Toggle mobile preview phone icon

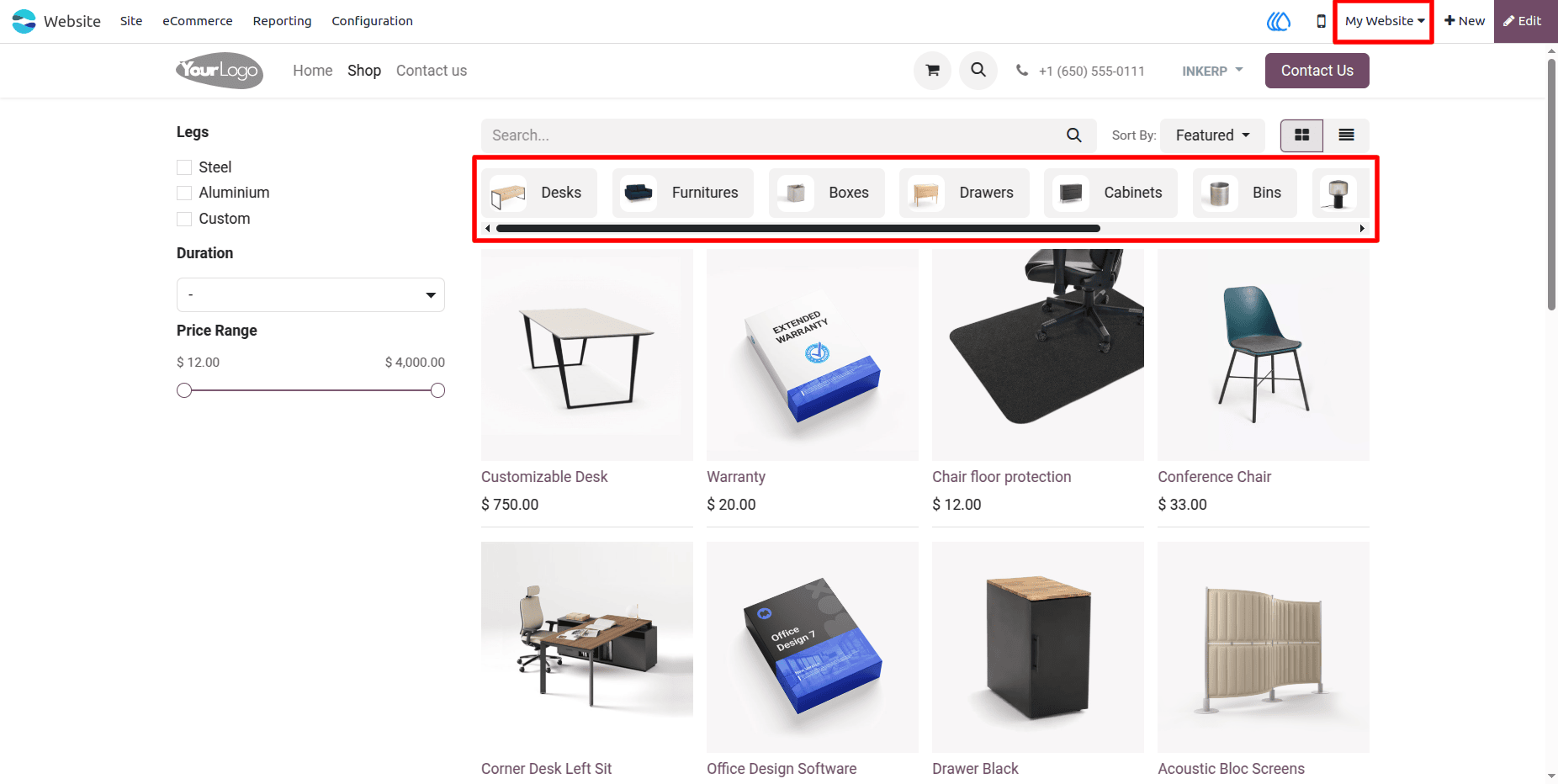tap(1321, 21)
